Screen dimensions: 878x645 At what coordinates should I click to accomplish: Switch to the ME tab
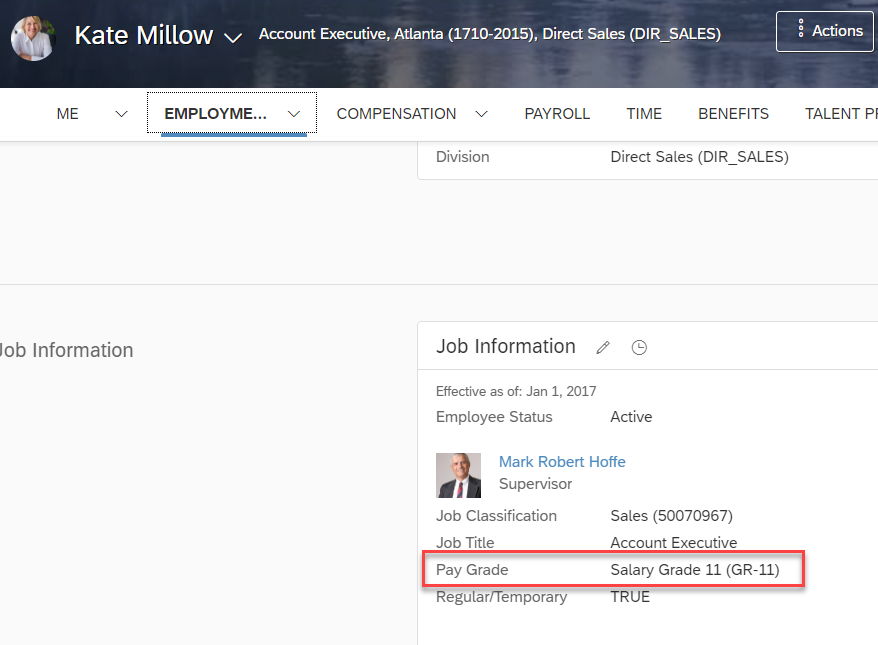tap(67, 114)
